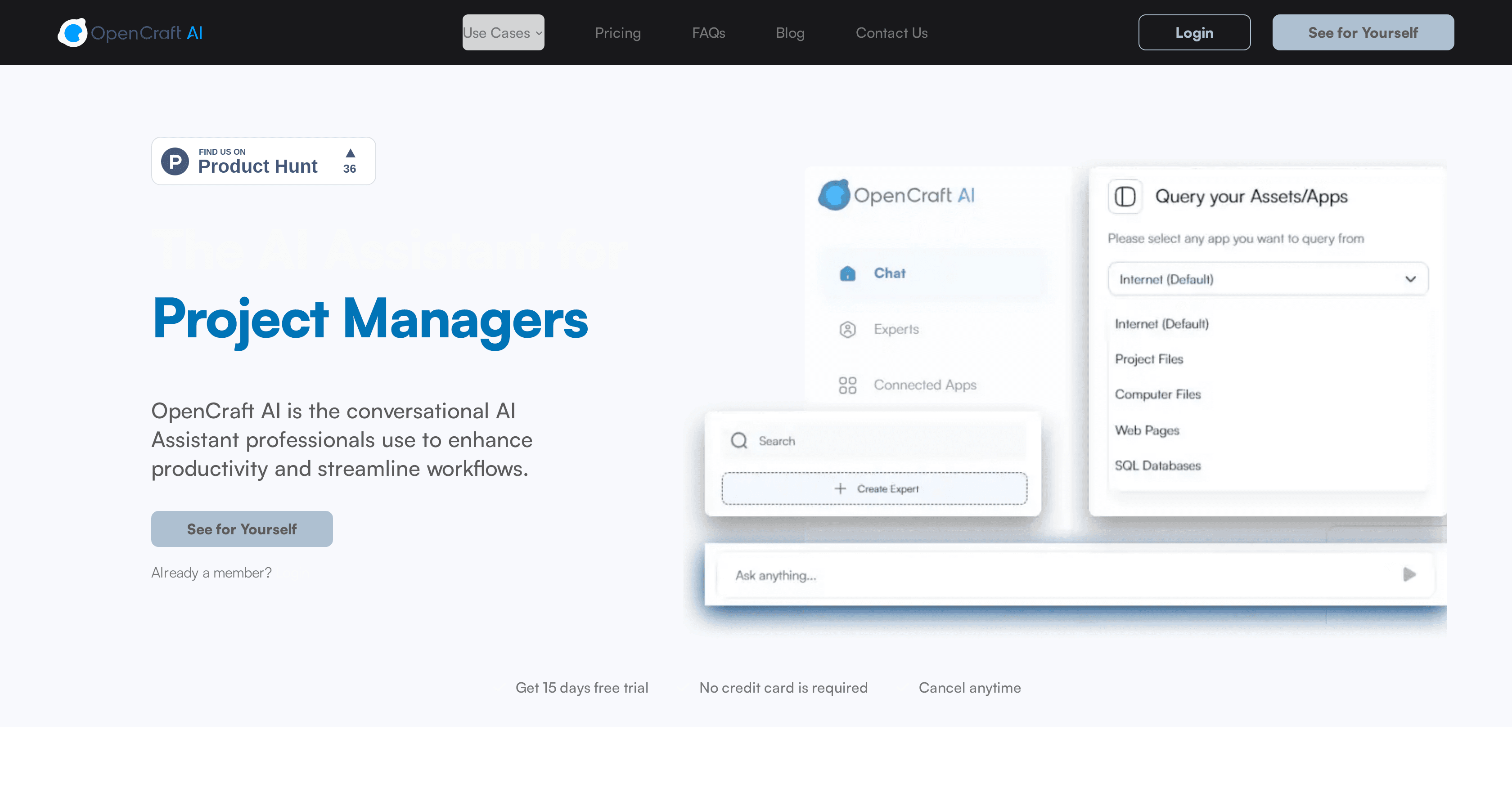The height and width of the screenshot is (788, 1512).
Task: Select the Chat icon in the sidebar
Action: 849,273
